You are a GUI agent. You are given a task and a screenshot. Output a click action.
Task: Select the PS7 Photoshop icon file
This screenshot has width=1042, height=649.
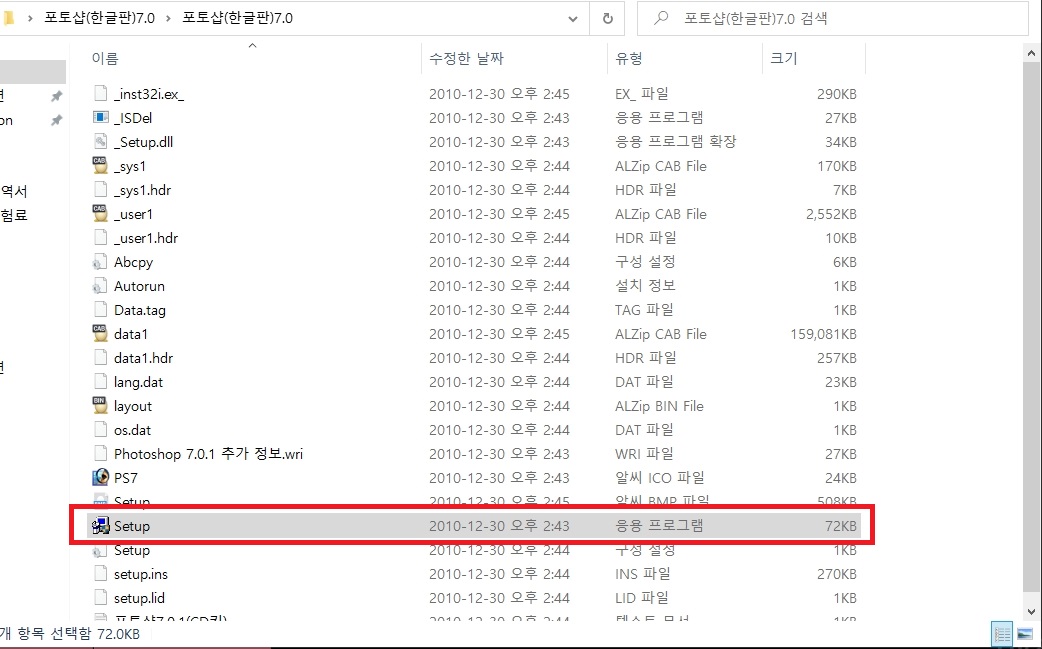click(x=99, y=478)
